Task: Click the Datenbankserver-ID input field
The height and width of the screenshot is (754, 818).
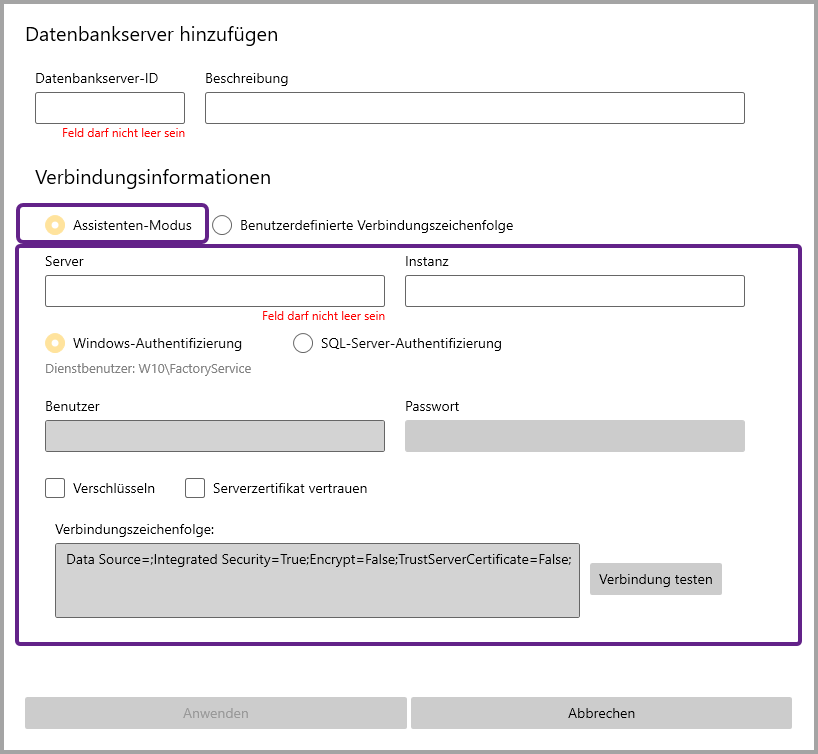Action: pos(110,108)
